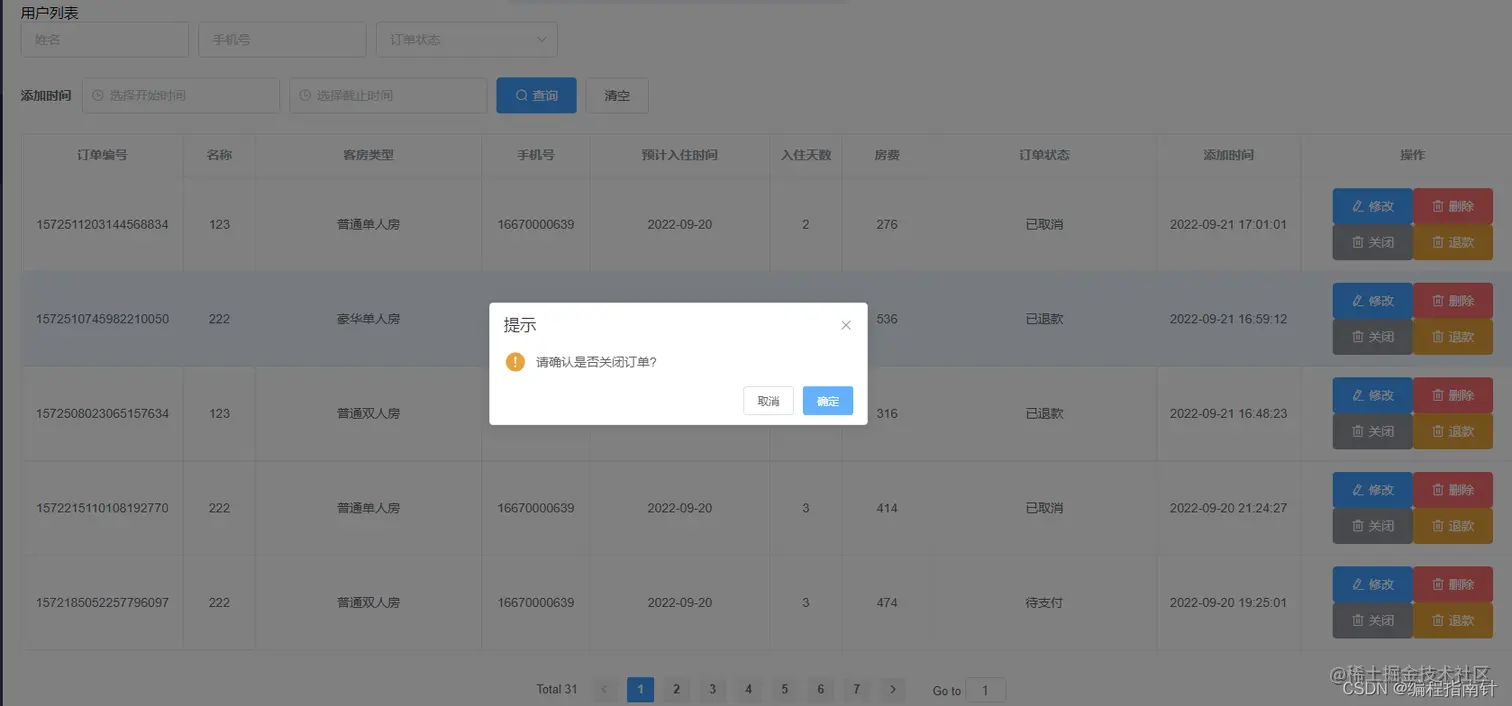The image size is (1512, 706).
Task: Click timestamp 2022-09-20 21:24:27
Action: [1228, 508]
